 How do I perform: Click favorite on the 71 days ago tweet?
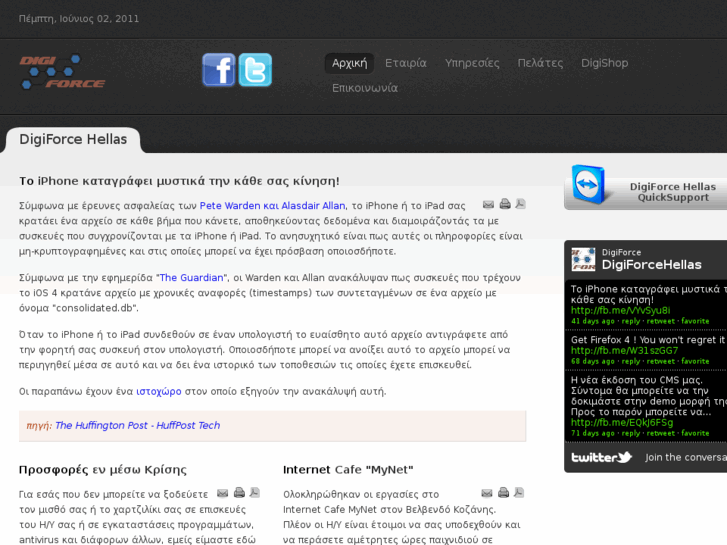(x=695, y=433)
